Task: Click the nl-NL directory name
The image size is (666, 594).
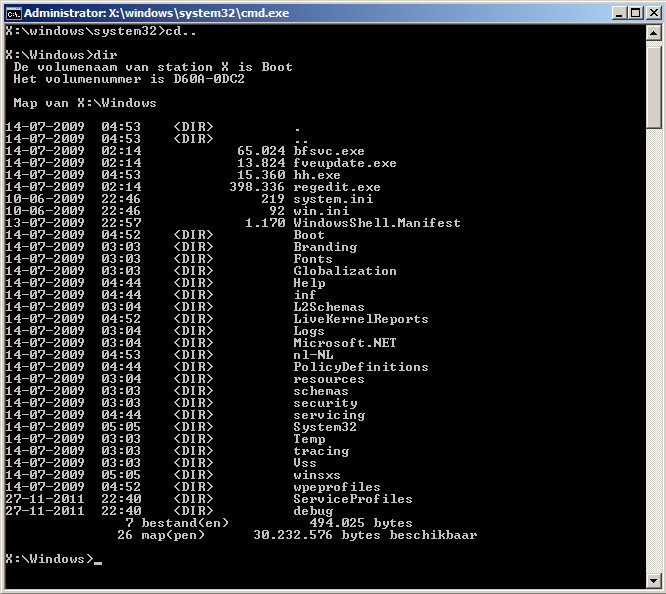Action: pos(313,355)
